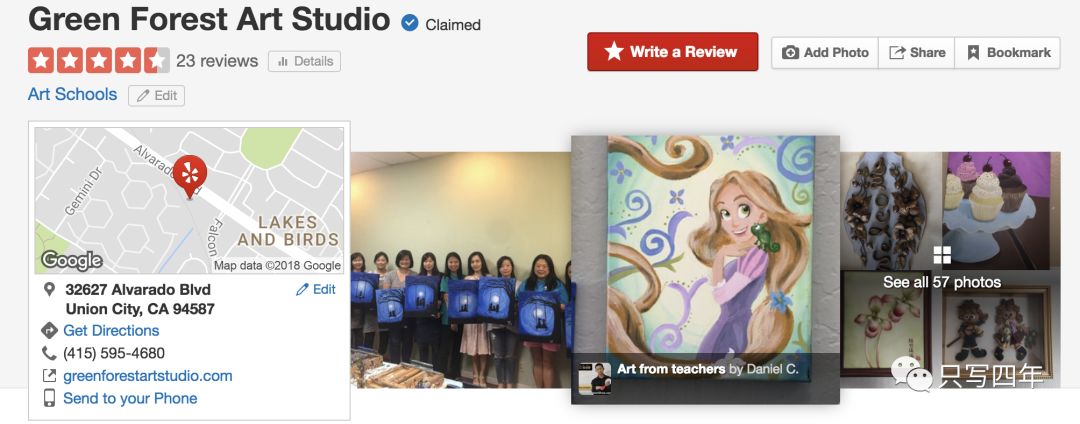Image resolution: width=1080 pixels, height=424 pixels.
Task: Click the Google logo on map
Action: coord(72,261)
